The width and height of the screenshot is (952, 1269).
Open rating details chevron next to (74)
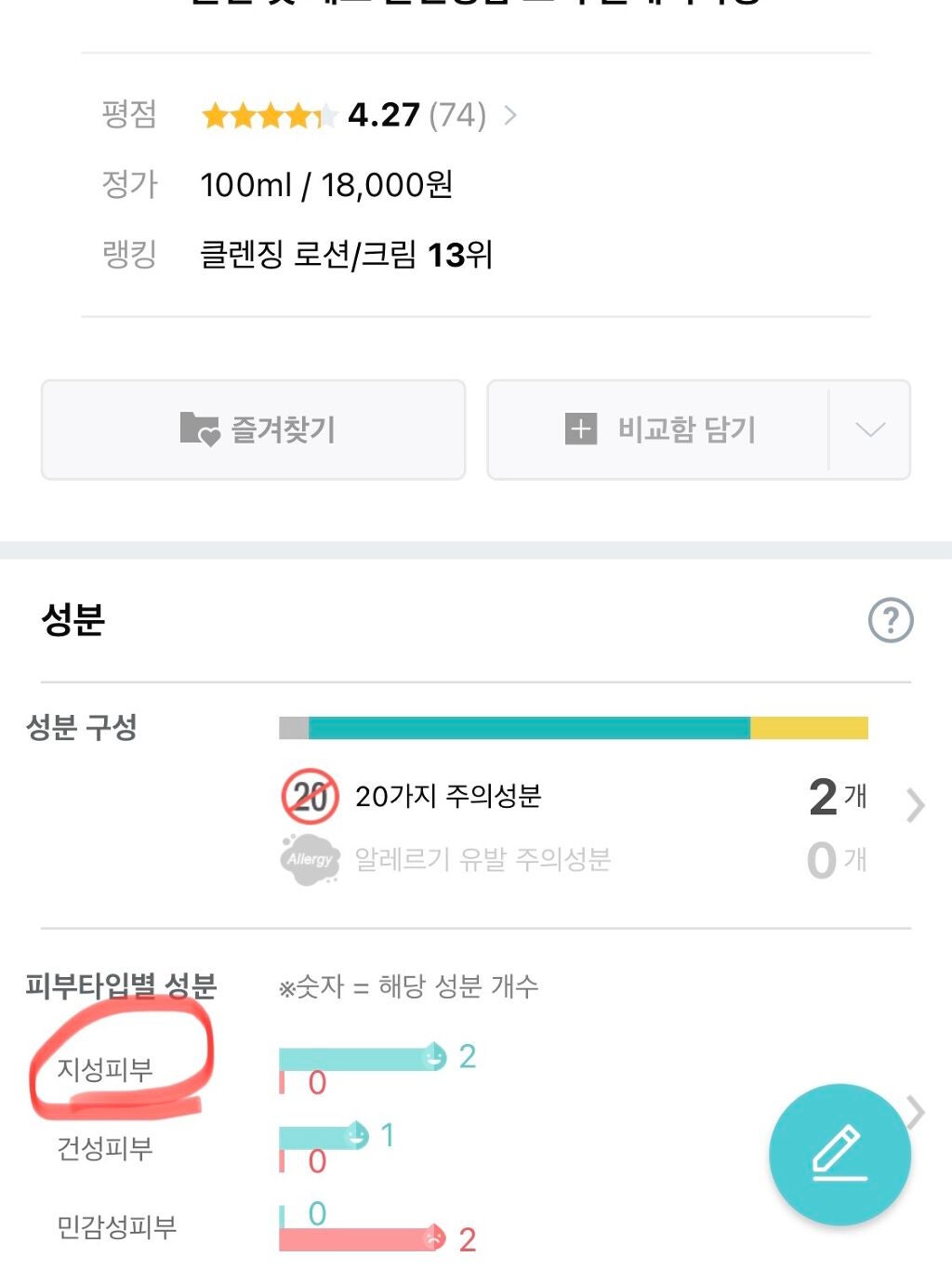pyautogui.click(x=510, y=115)
